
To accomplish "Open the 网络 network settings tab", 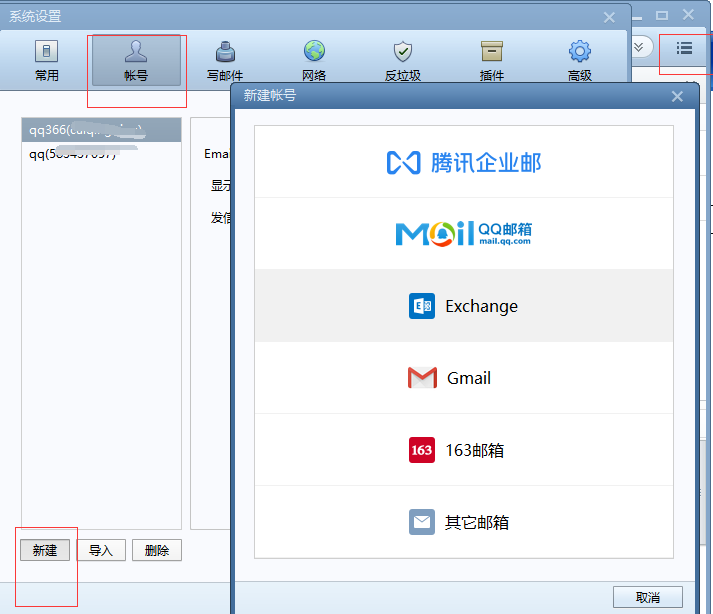I will pos(314,60).
